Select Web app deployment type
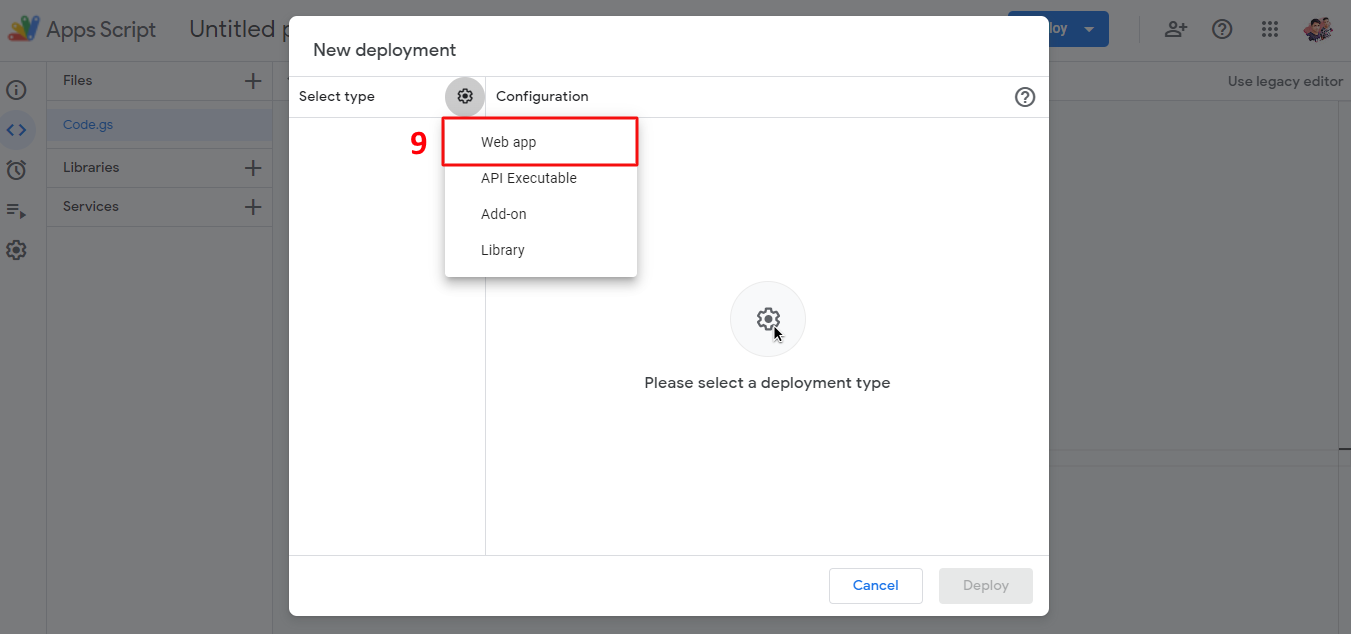 click(x=509, y=142)
